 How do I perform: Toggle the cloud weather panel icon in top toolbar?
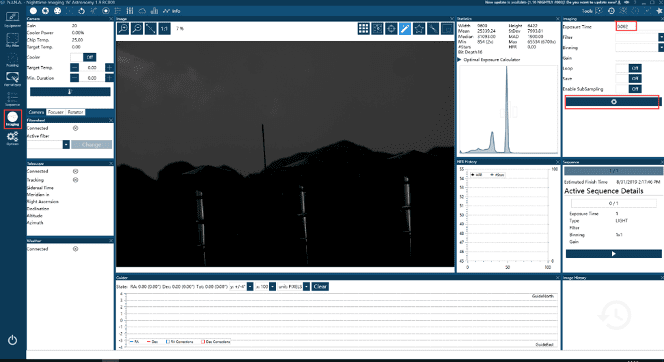point(142,11)
